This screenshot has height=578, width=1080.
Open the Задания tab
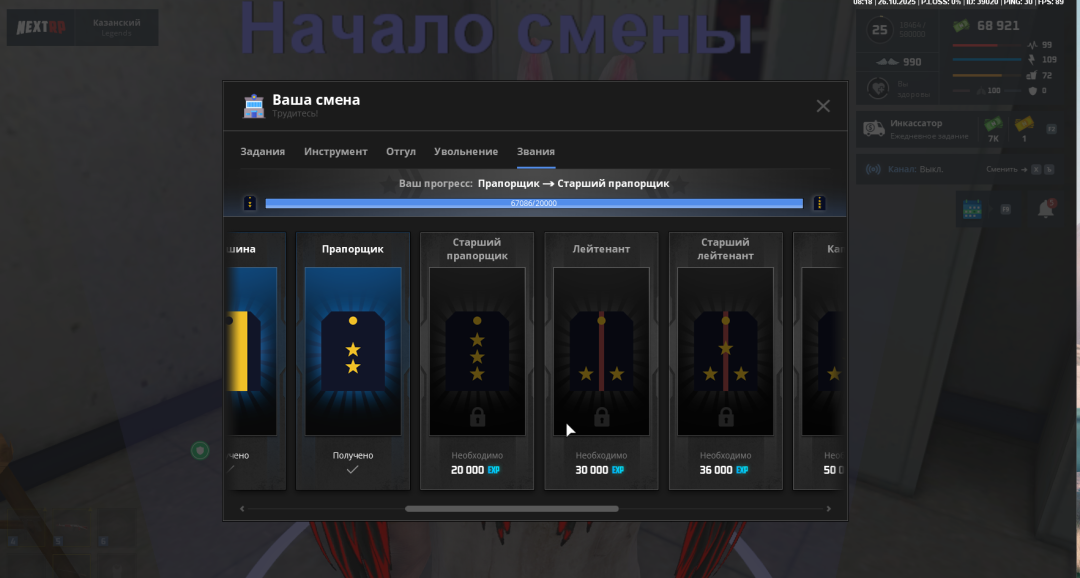(262, 151)
